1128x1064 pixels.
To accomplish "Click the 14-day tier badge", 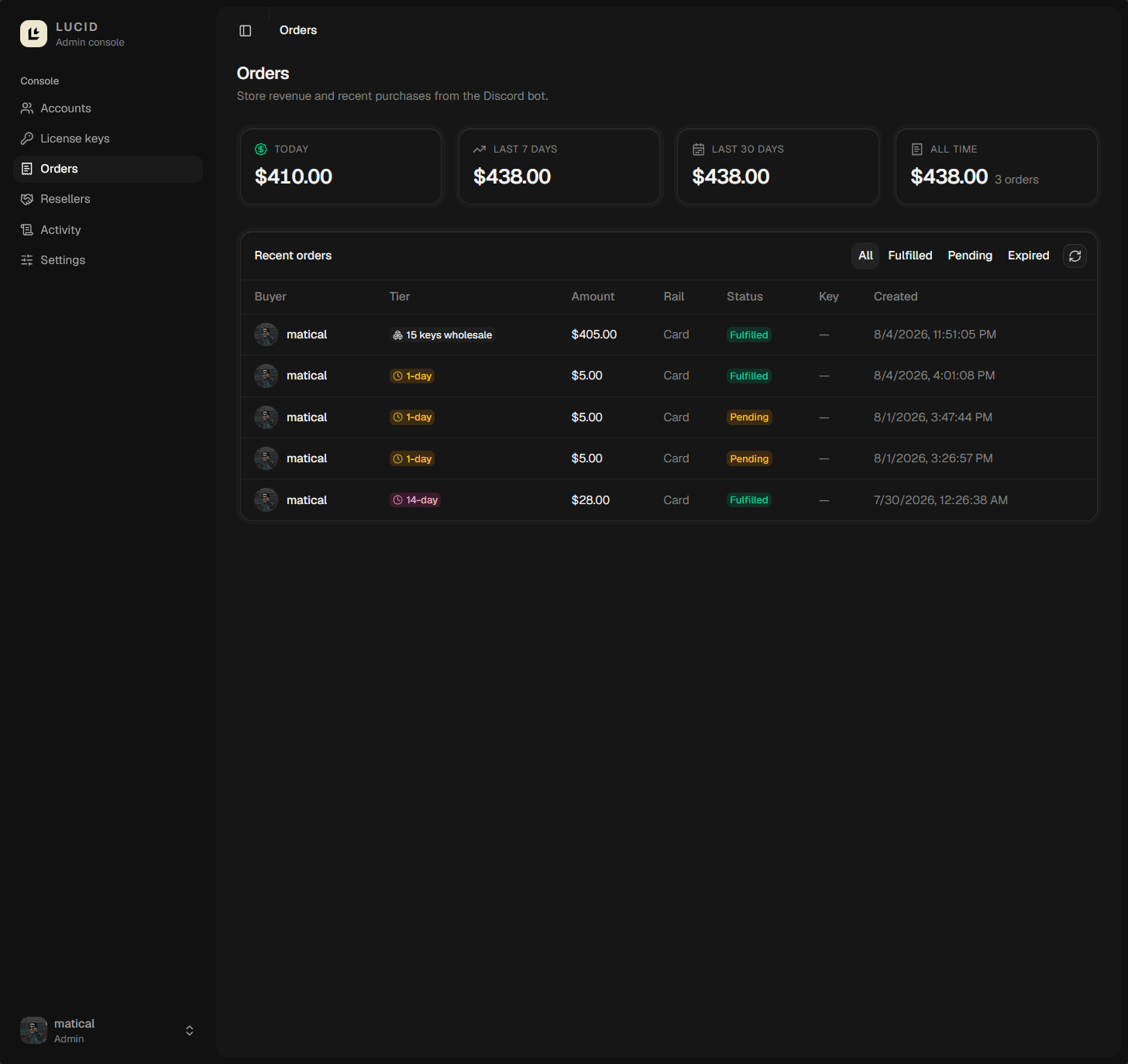I will (x=415, y=500).
